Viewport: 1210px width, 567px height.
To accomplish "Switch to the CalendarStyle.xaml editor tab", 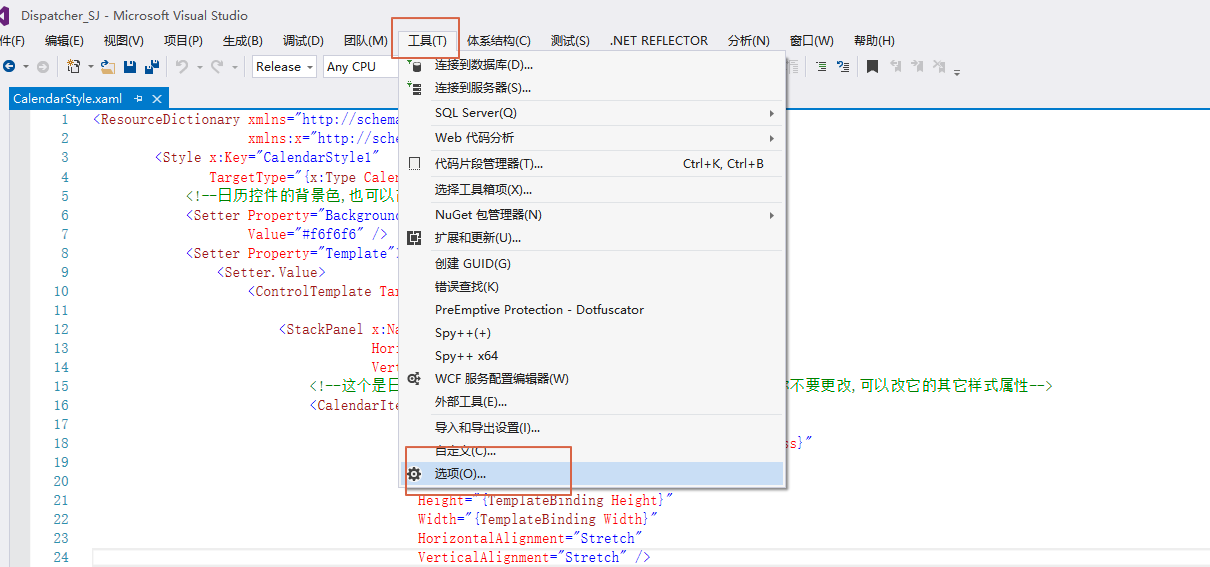I will click(x=67, y=99).
